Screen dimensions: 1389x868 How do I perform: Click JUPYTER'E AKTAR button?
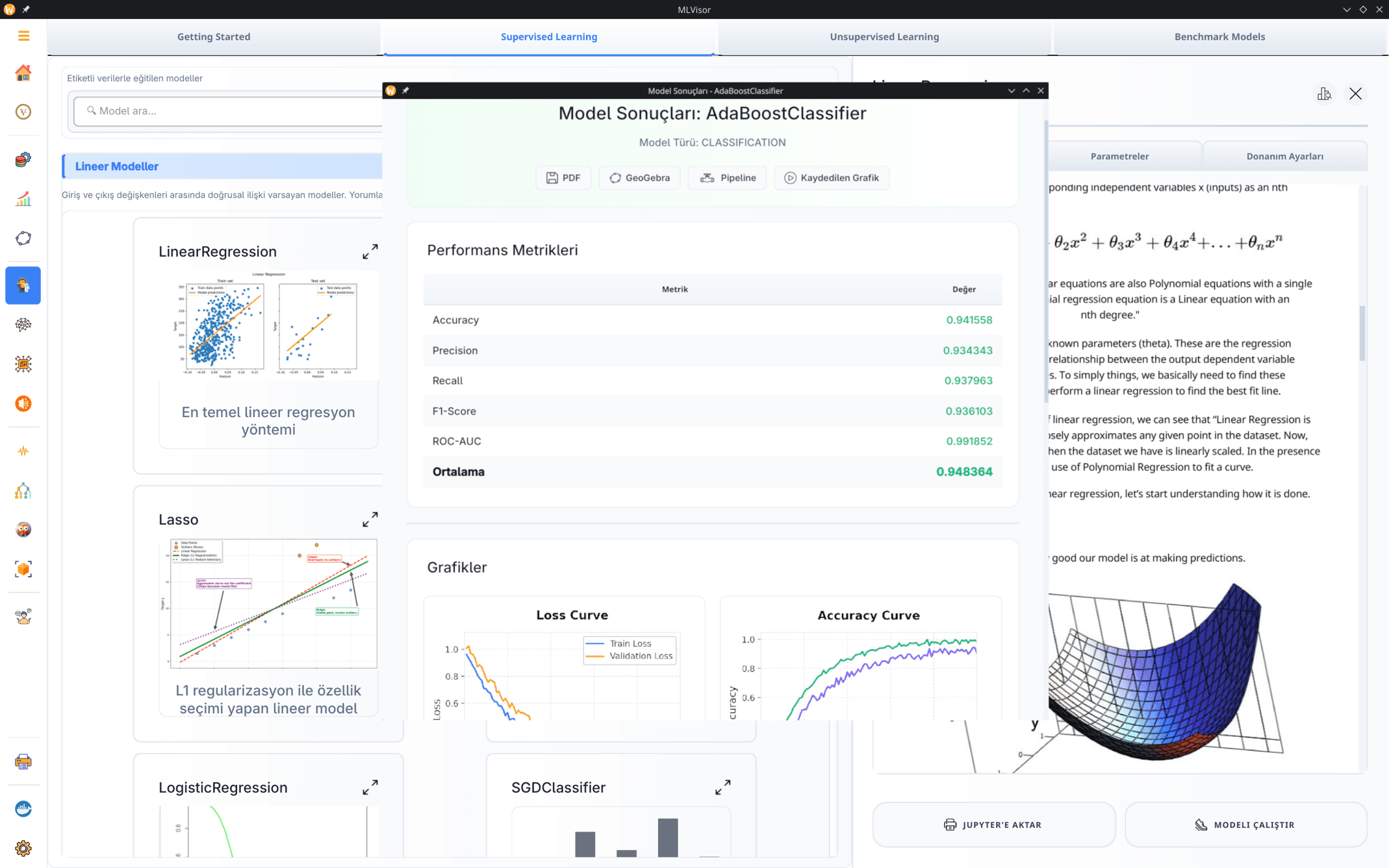993,824
